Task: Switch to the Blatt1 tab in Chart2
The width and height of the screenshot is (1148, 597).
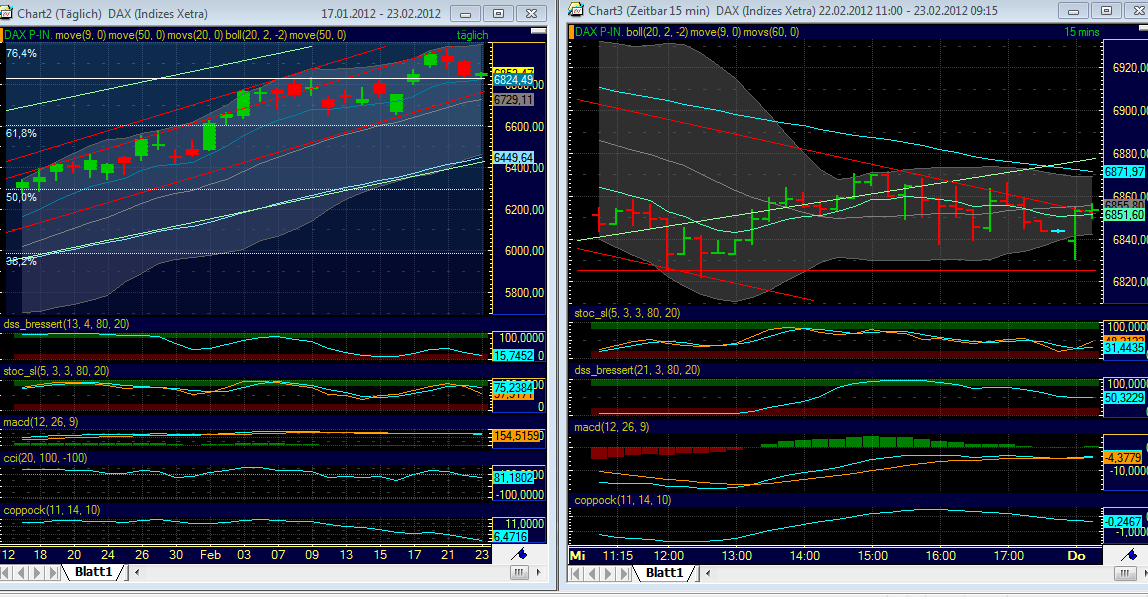Action: (95, 573)
